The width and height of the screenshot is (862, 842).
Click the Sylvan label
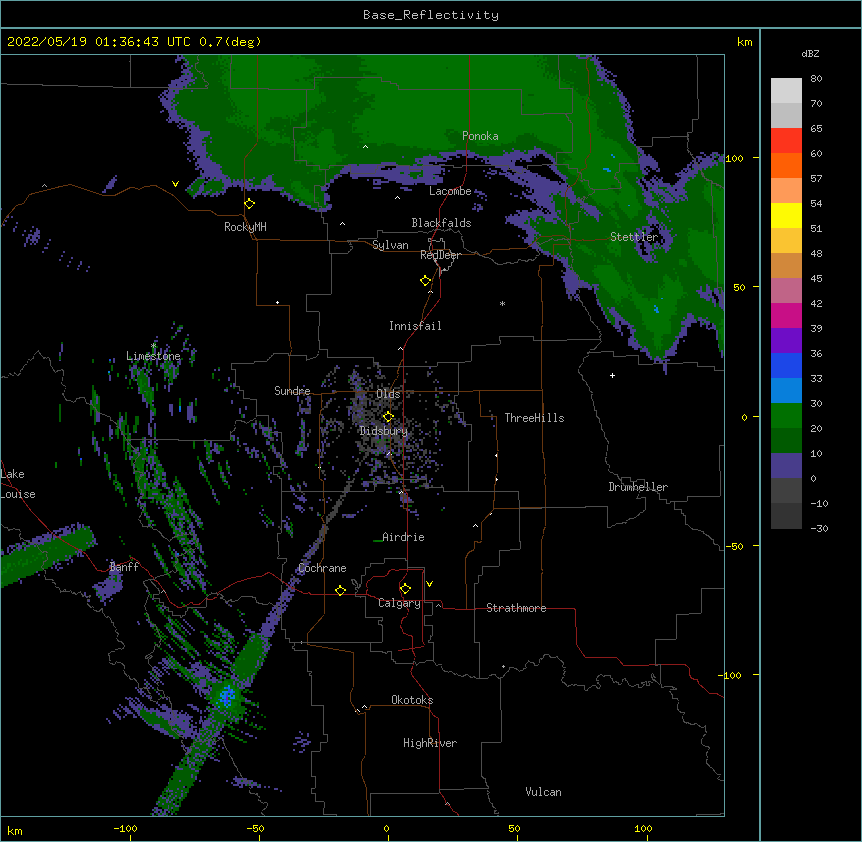[390, 245]
